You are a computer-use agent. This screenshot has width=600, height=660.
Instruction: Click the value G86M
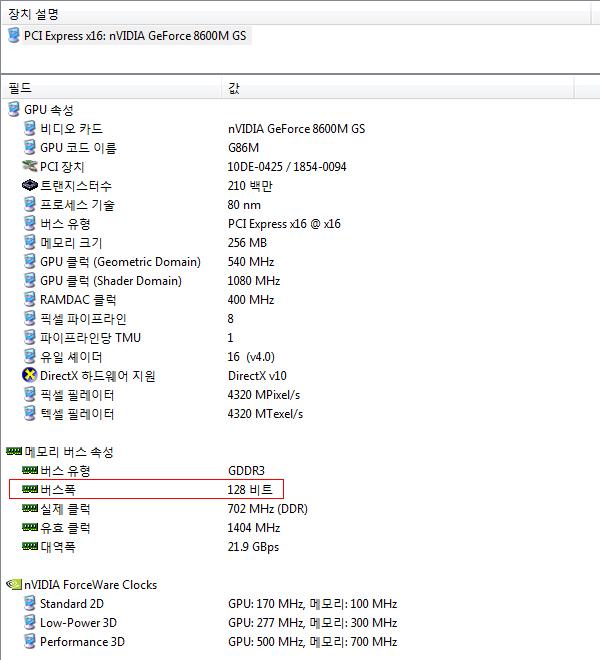click(243, 148)
